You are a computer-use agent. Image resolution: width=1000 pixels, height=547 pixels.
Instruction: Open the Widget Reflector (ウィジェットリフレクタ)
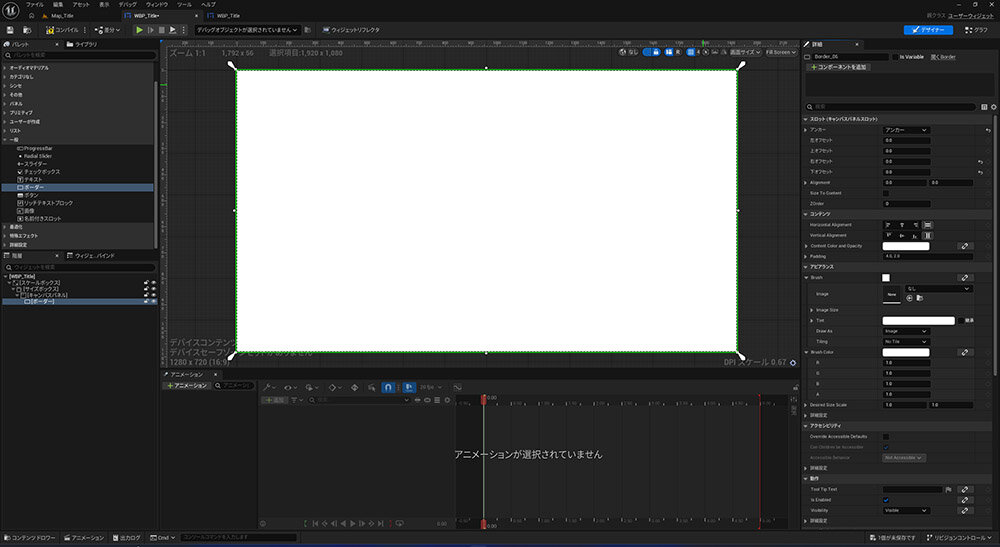pyautogui.click(x=349, y=30)
